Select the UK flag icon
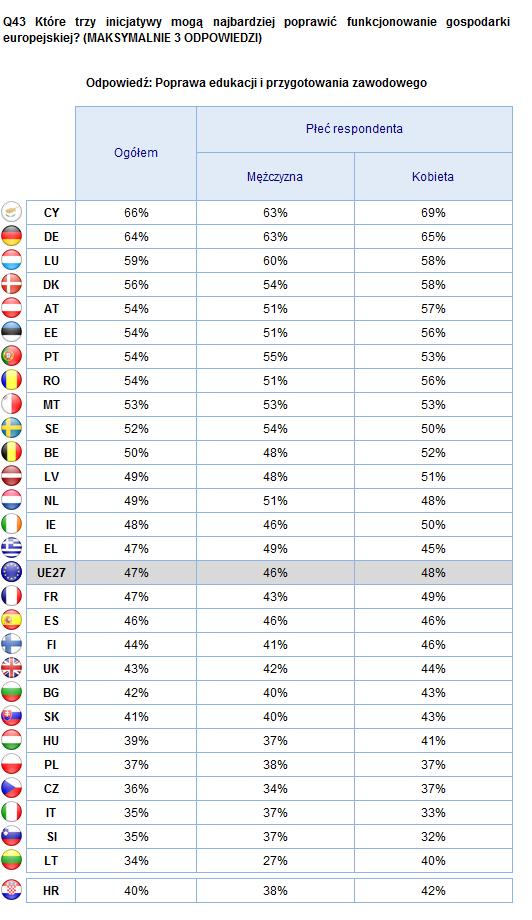 (x=11, y=668)
